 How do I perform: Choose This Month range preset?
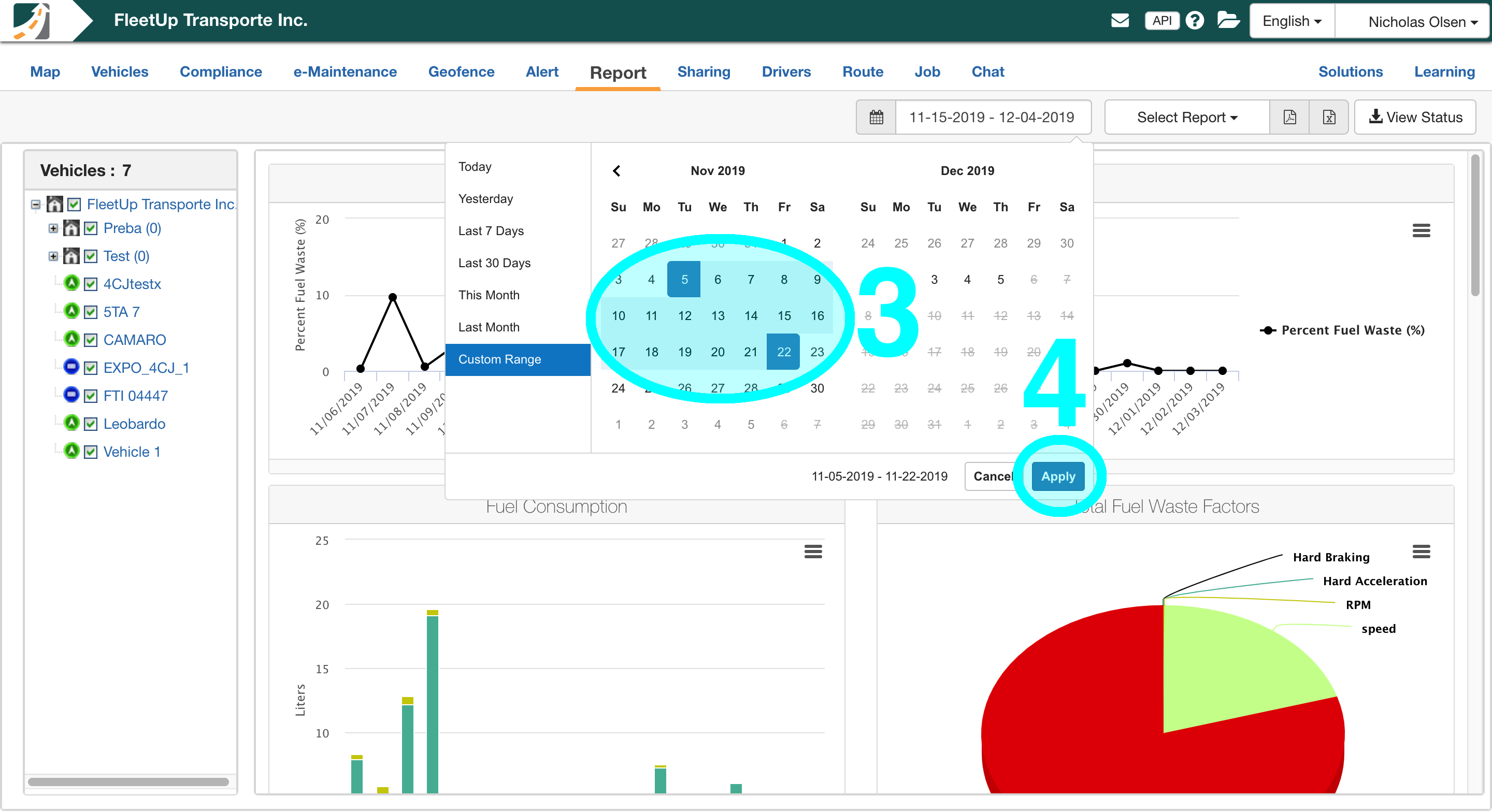click(519, 295)
